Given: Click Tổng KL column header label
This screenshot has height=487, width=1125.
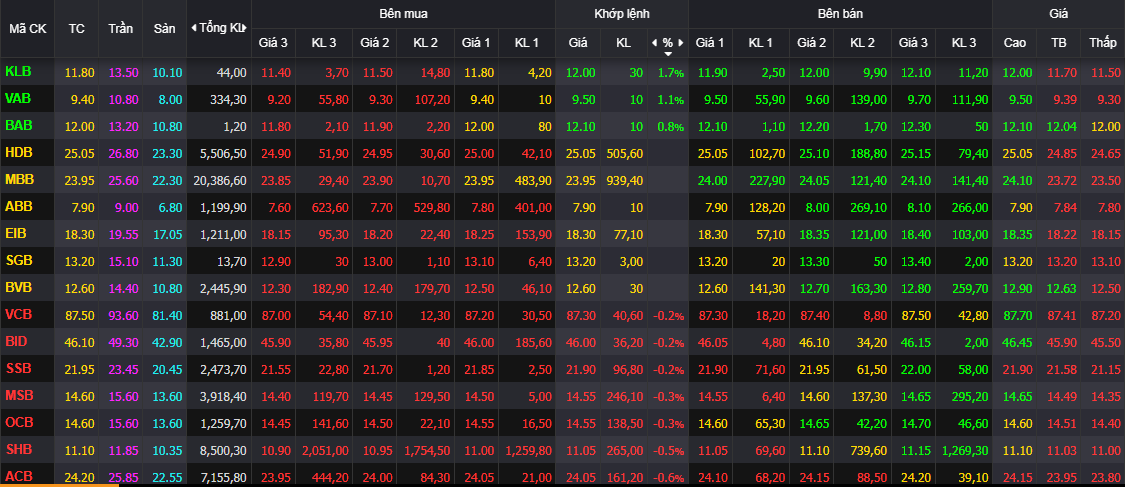Looking at the screenshot, I should [220, 28].
